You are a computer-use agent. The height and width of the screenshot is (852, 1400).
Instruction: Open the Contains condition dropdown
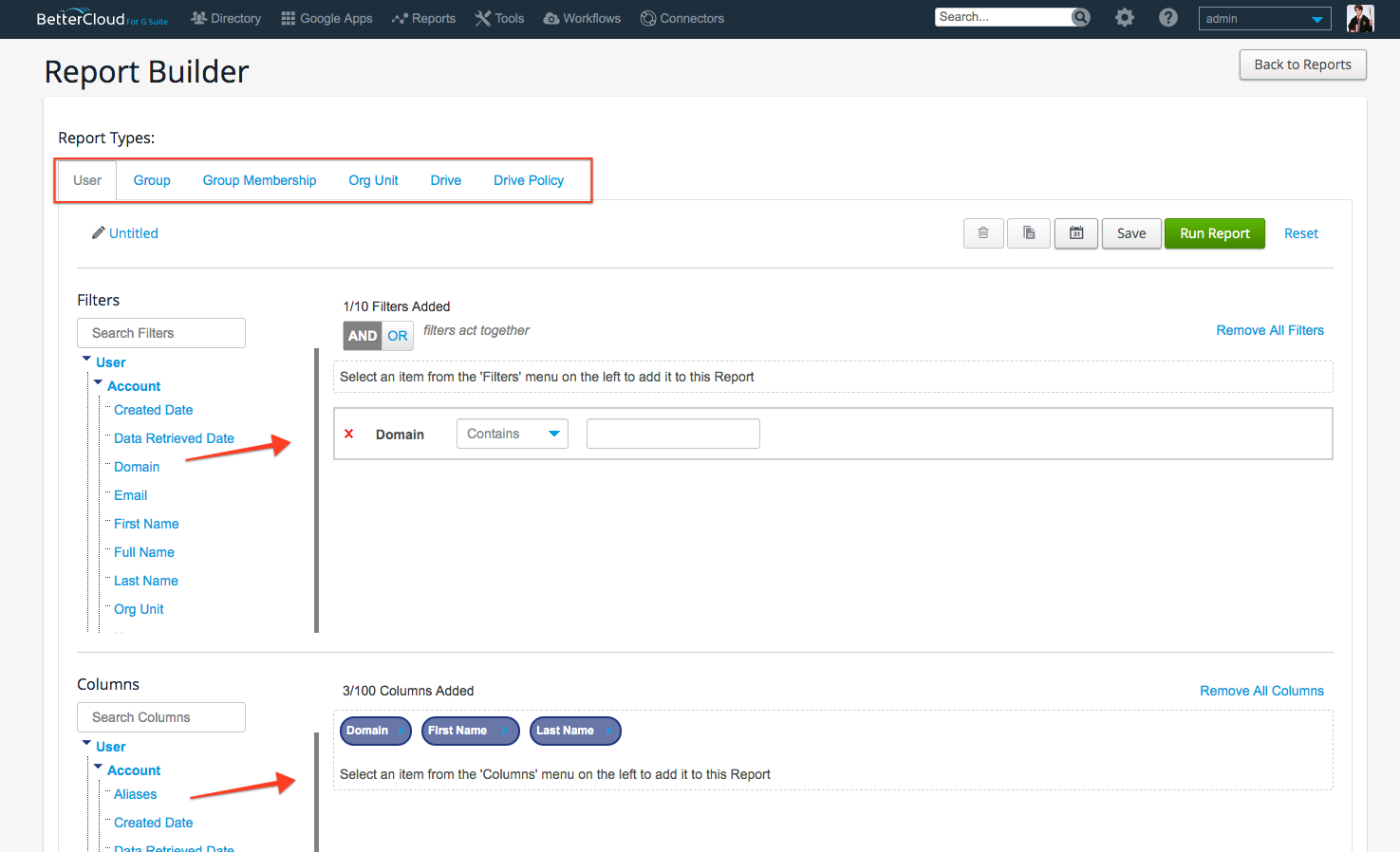pos(513,434)
